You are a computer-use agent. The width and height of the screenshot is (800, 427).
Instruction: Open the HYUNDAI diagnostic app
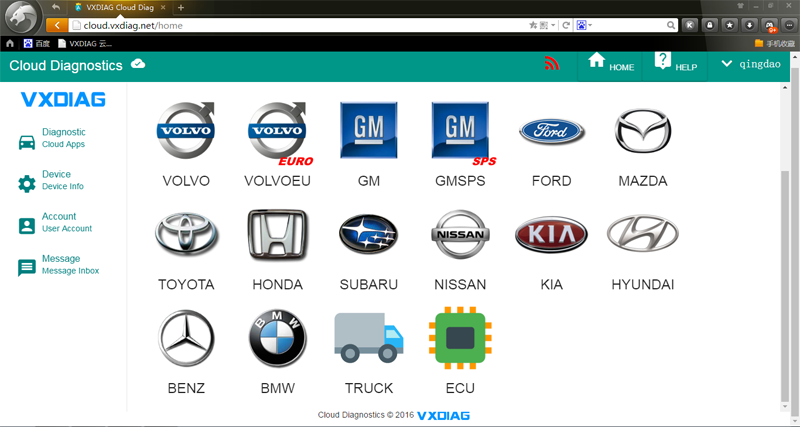(x=643, y=234)
